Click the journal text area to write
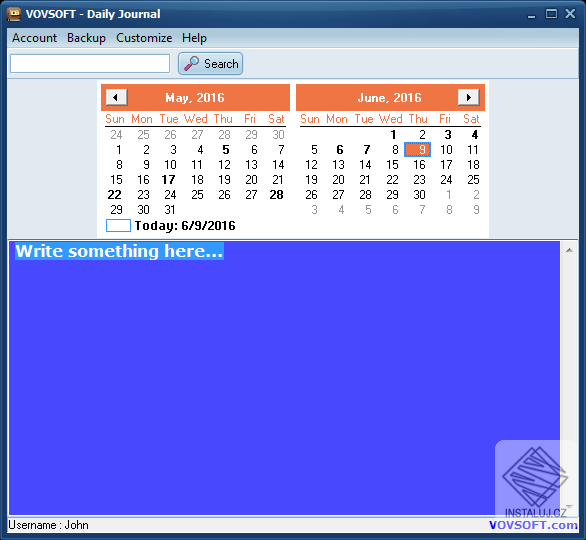Image resolution: width=586 pixels, height=540 pixels. point(284,378)
